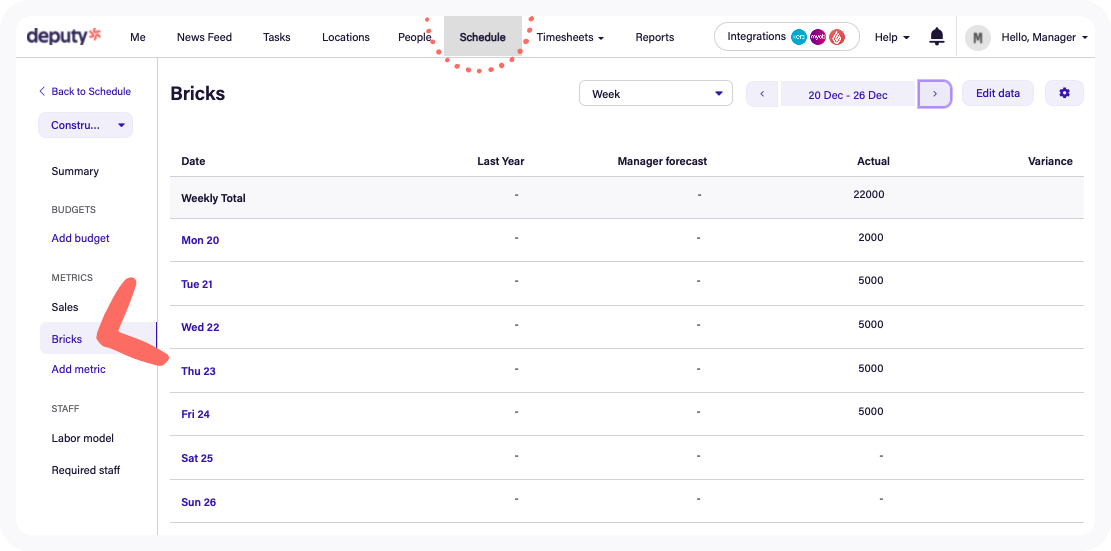Screen dimensions: 1111x551
Task: Open the Constru... location dropdown
Action: click(85, 125)
